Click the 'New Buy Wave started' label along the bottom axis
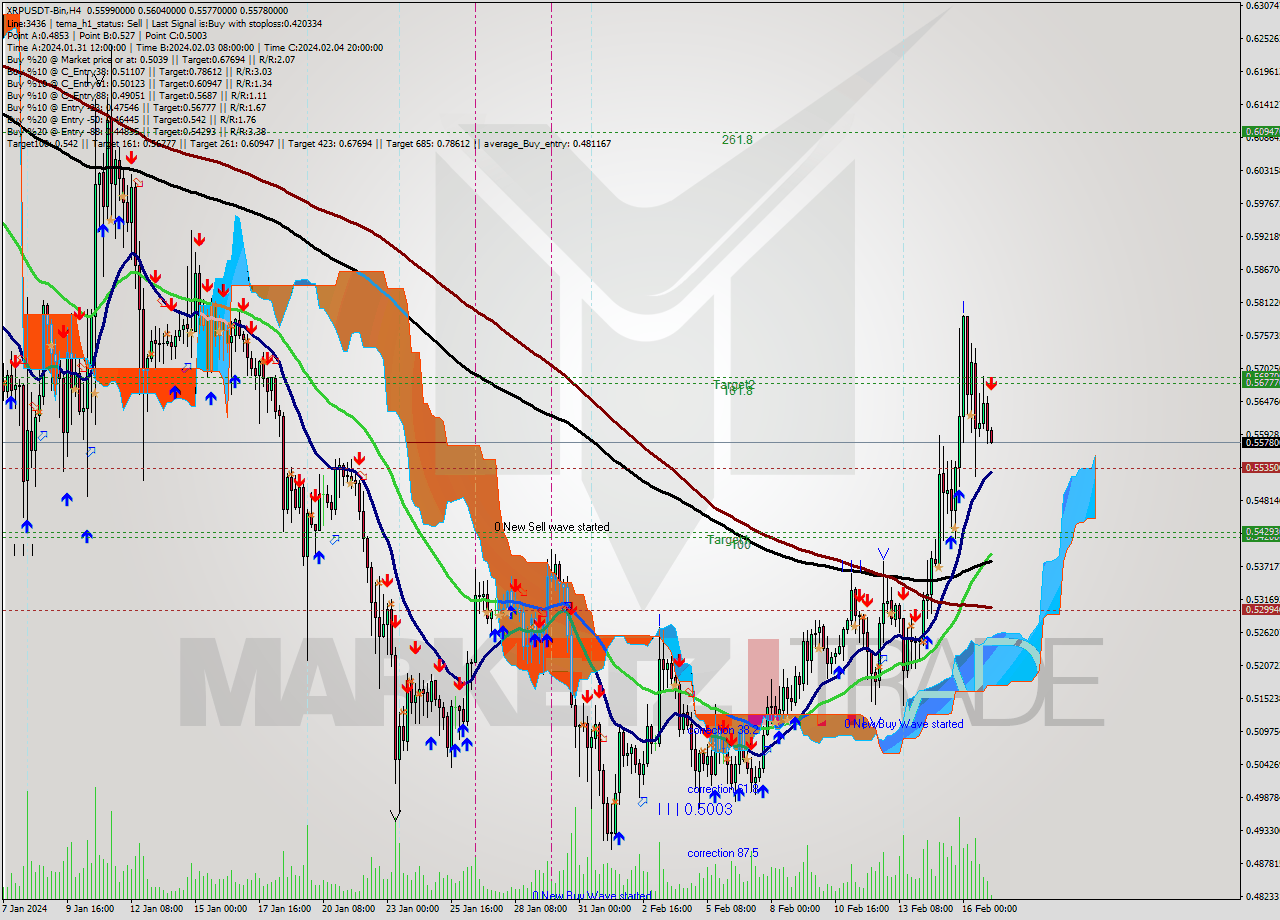 592,896
